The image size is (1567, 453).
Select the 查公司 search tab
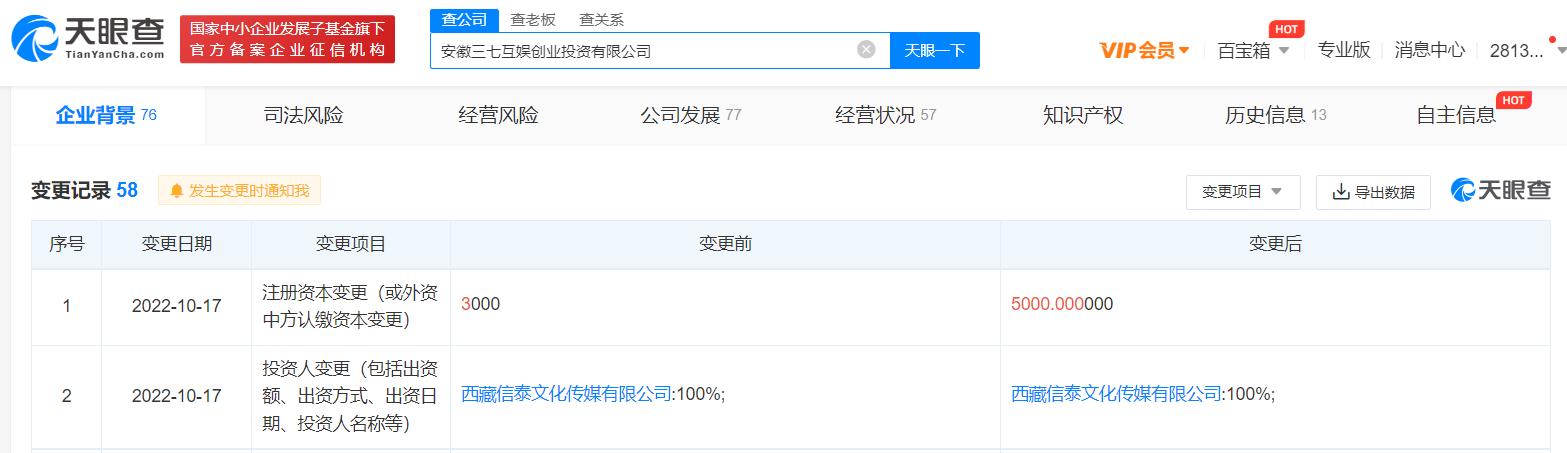[464, 19]
